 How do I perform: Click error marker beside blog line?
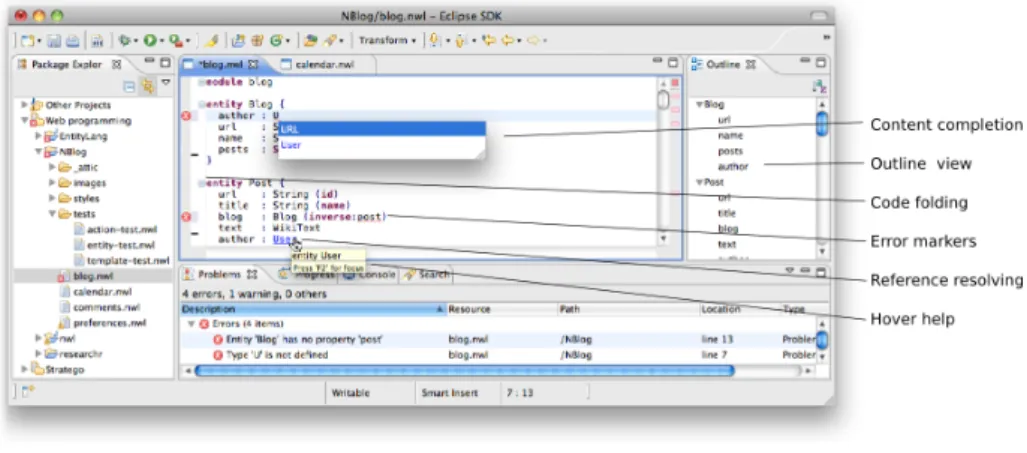click(x=185, y=217)
